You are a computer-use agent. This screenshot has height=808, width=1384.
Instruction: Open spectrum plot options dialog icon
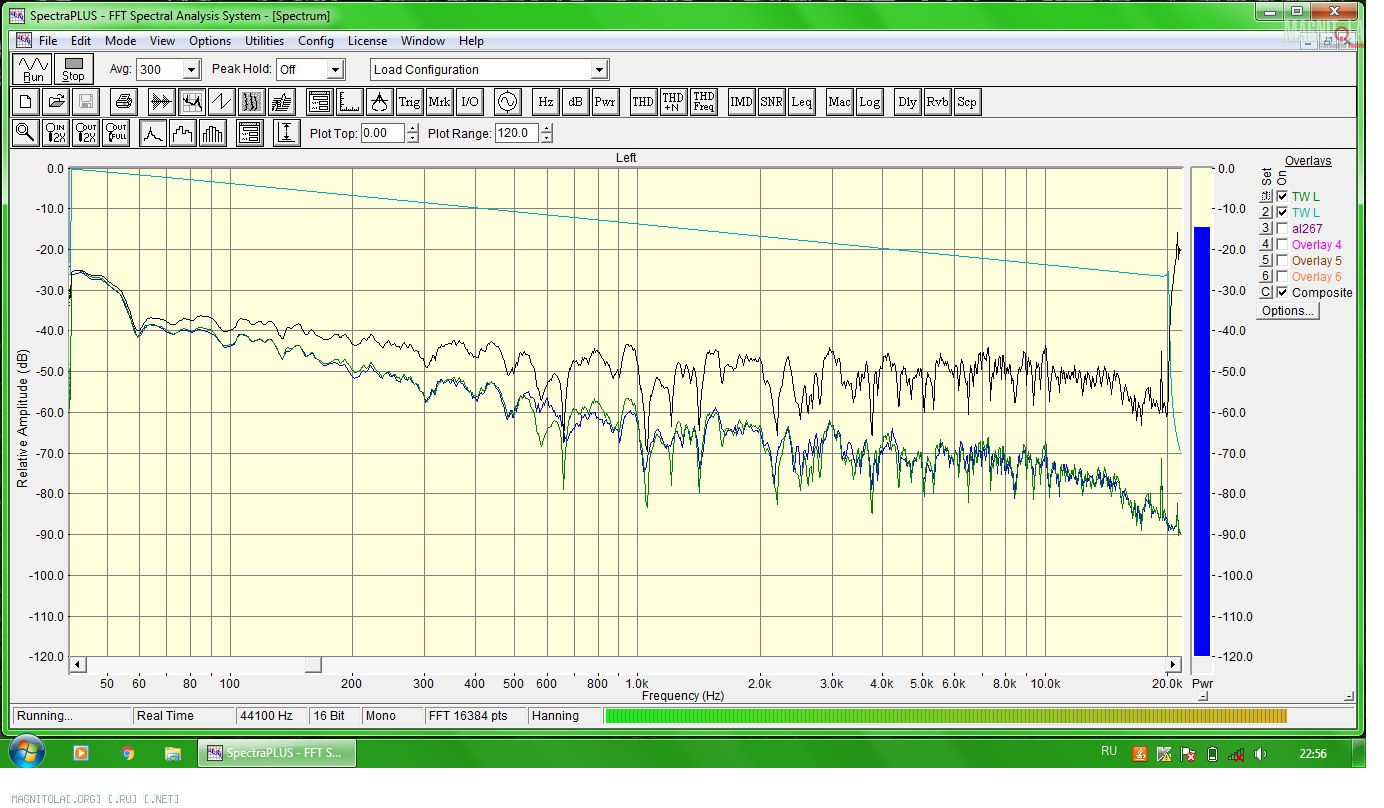pos(250,133)
